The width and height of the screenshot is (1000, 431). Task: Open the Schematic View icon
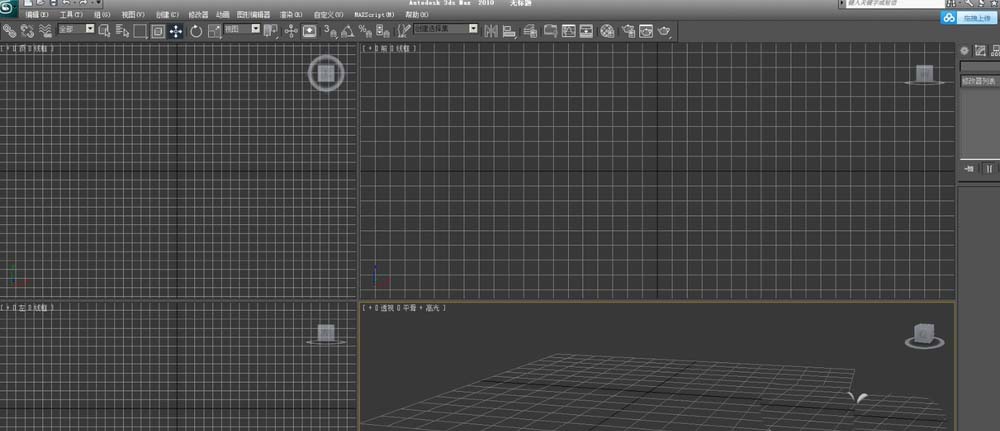[586, 31]
